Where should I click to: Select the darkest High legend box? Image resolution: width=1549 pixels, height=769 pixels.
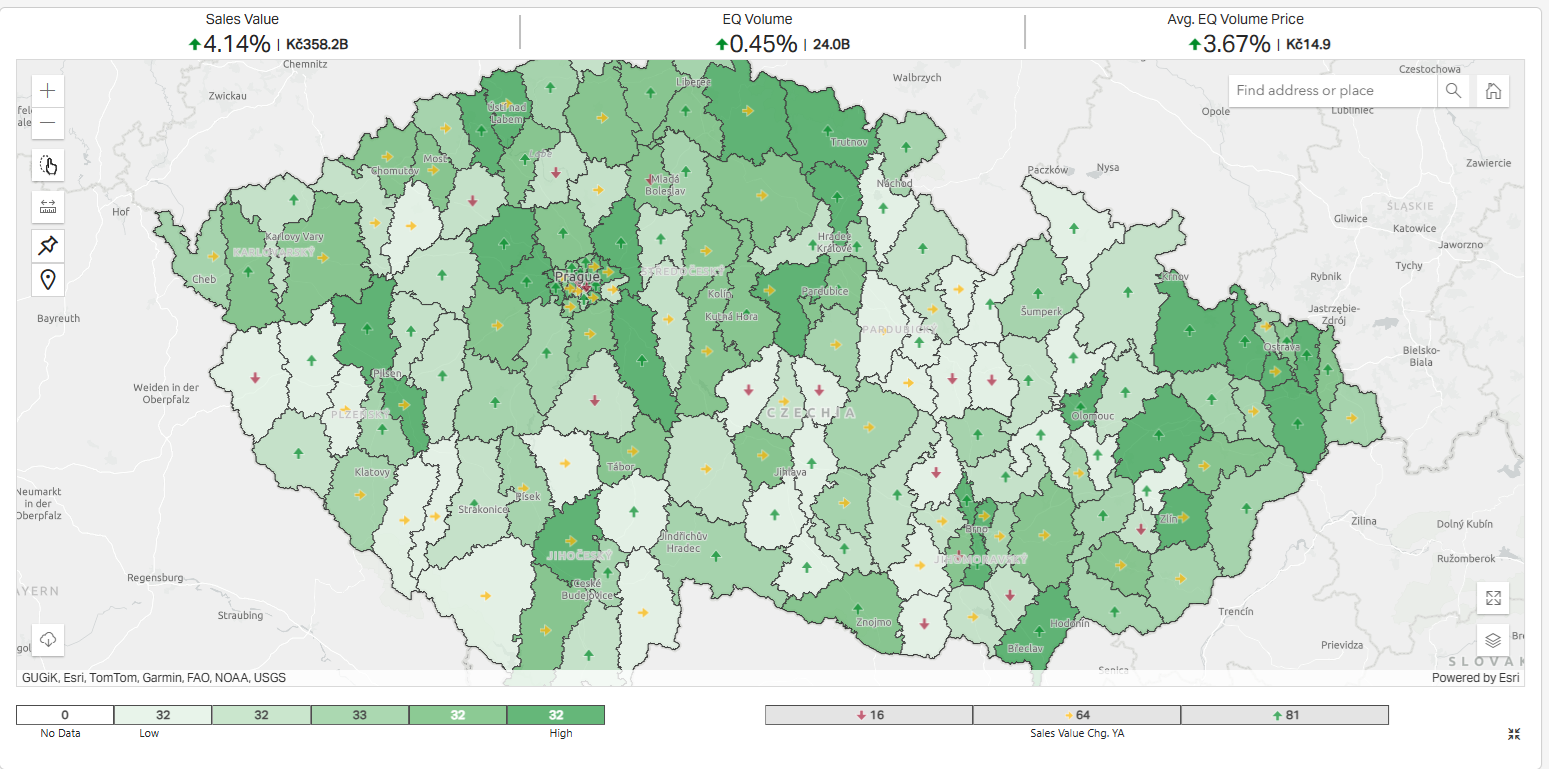(x=556, y=715)
